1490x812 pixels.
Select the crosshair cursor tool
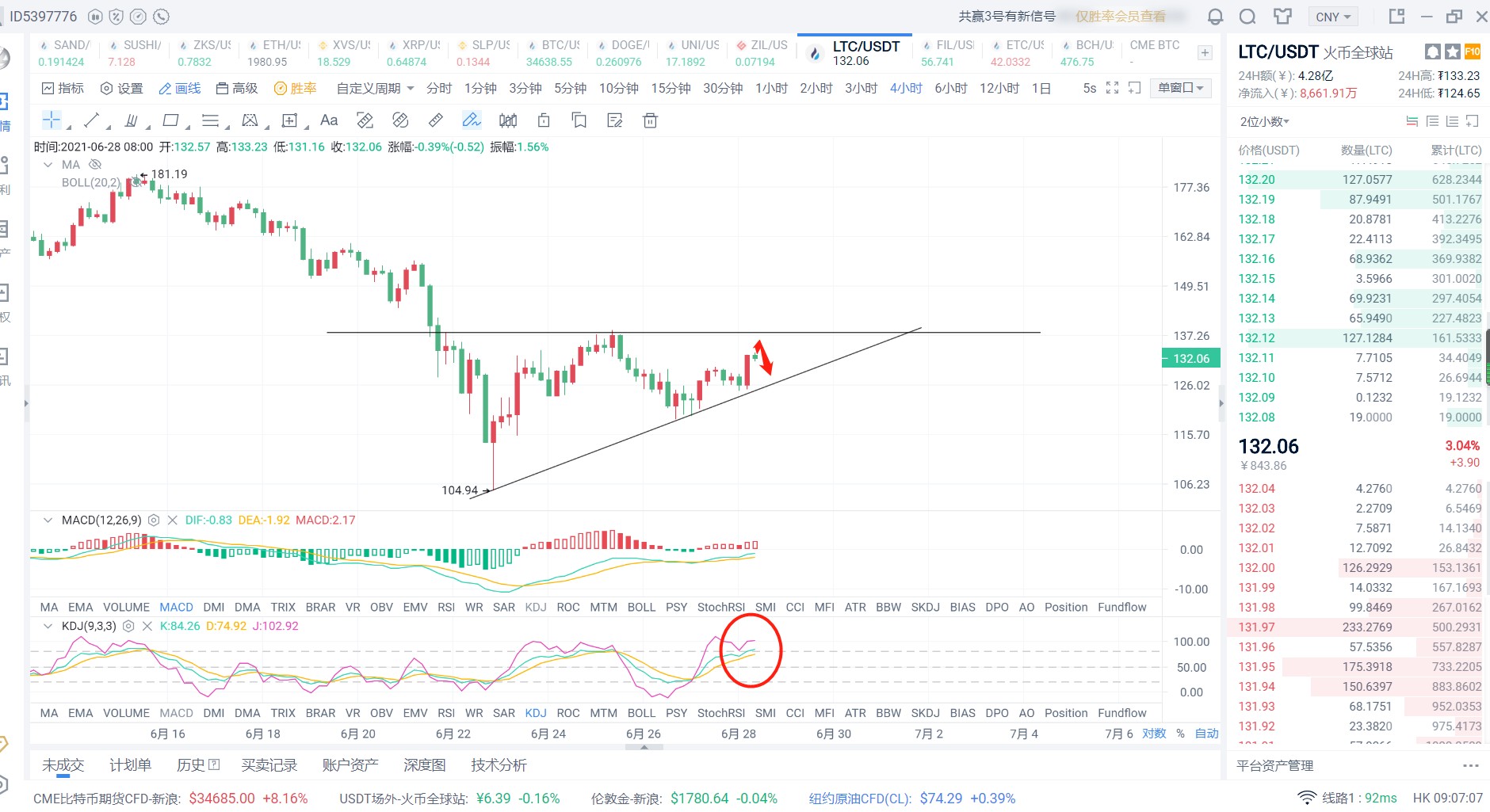(x=52, y=120)
